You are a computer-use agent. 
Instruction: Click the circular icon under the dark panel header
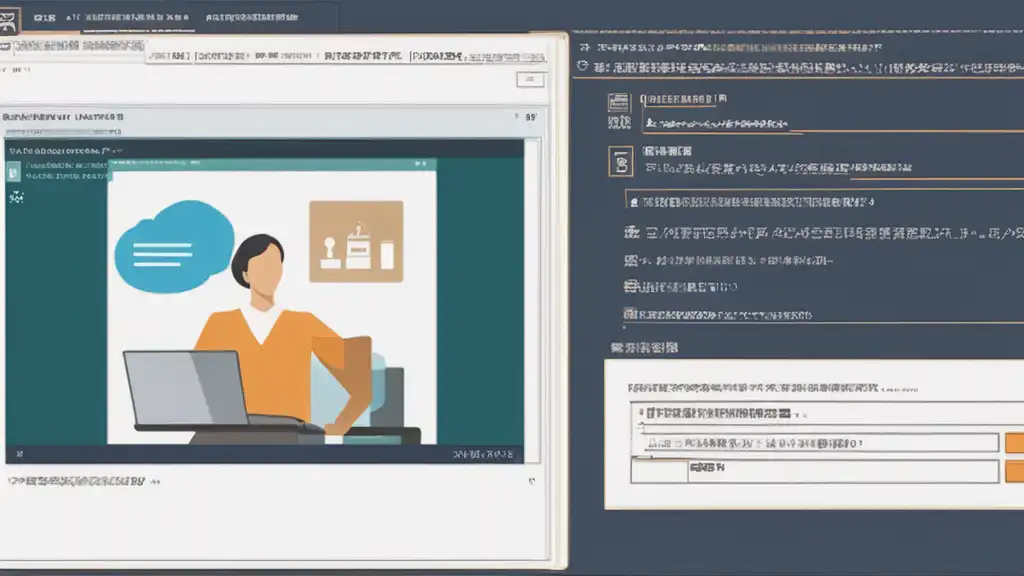[583, 66]
